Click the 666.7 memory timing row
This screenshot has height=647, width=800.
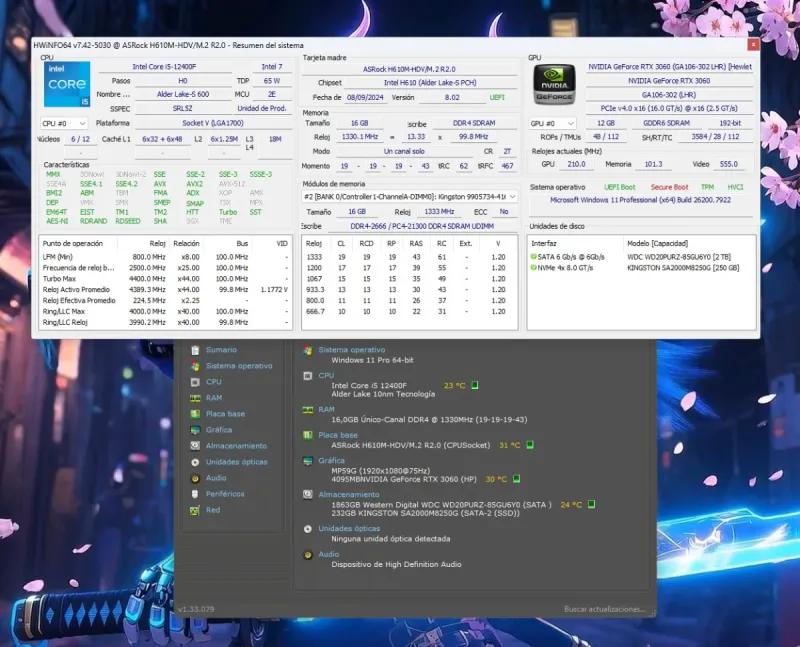(410, 311)
